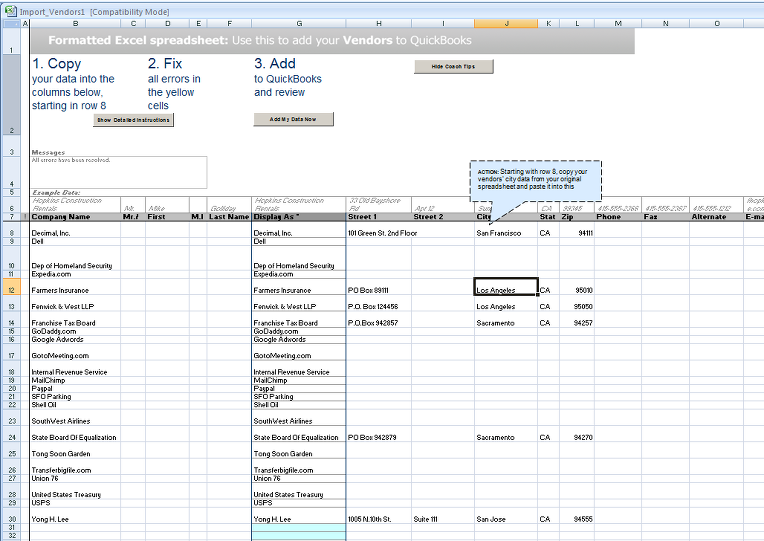Click the Add My Data Now button

pos(293,119)
